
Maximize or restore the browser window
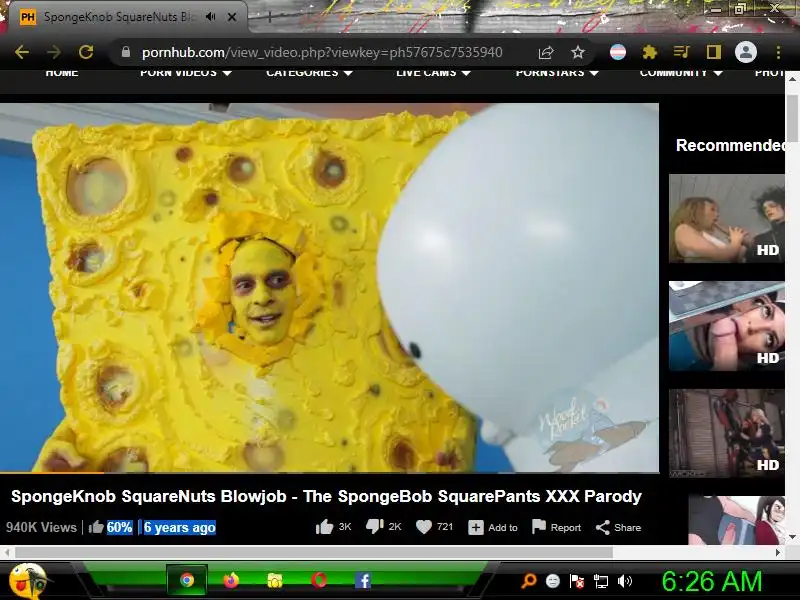click(x=740, y=9)
